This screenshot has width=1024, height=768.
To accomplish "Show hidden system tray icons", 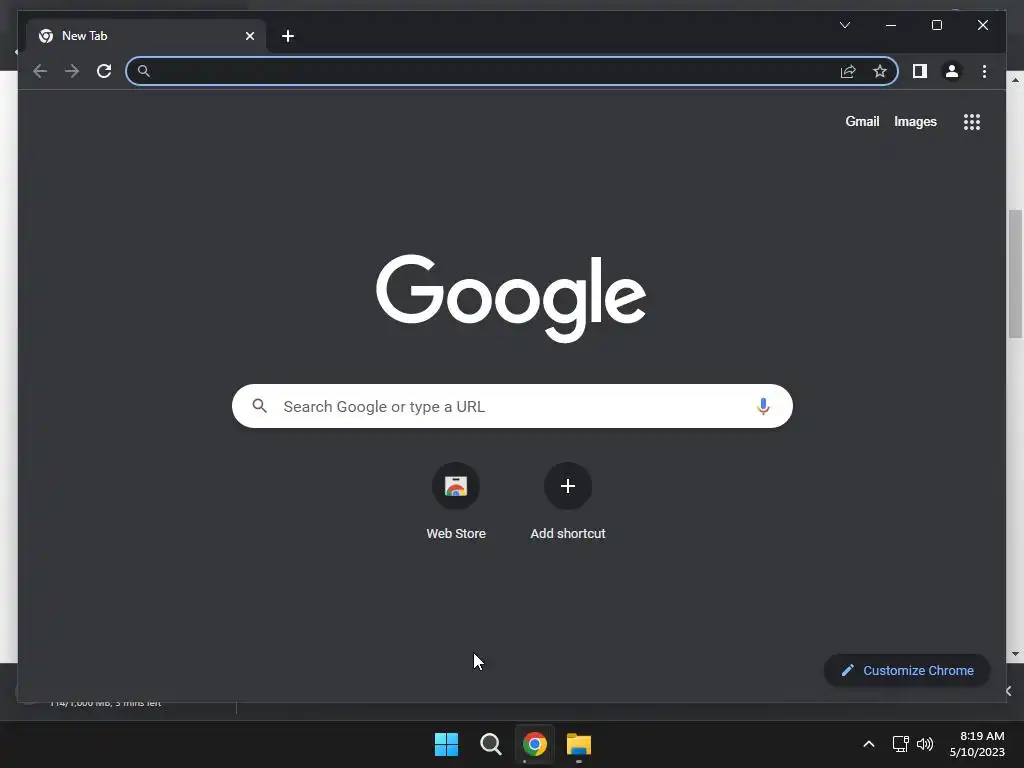I will pyautogui.click(x=869, y=744).
